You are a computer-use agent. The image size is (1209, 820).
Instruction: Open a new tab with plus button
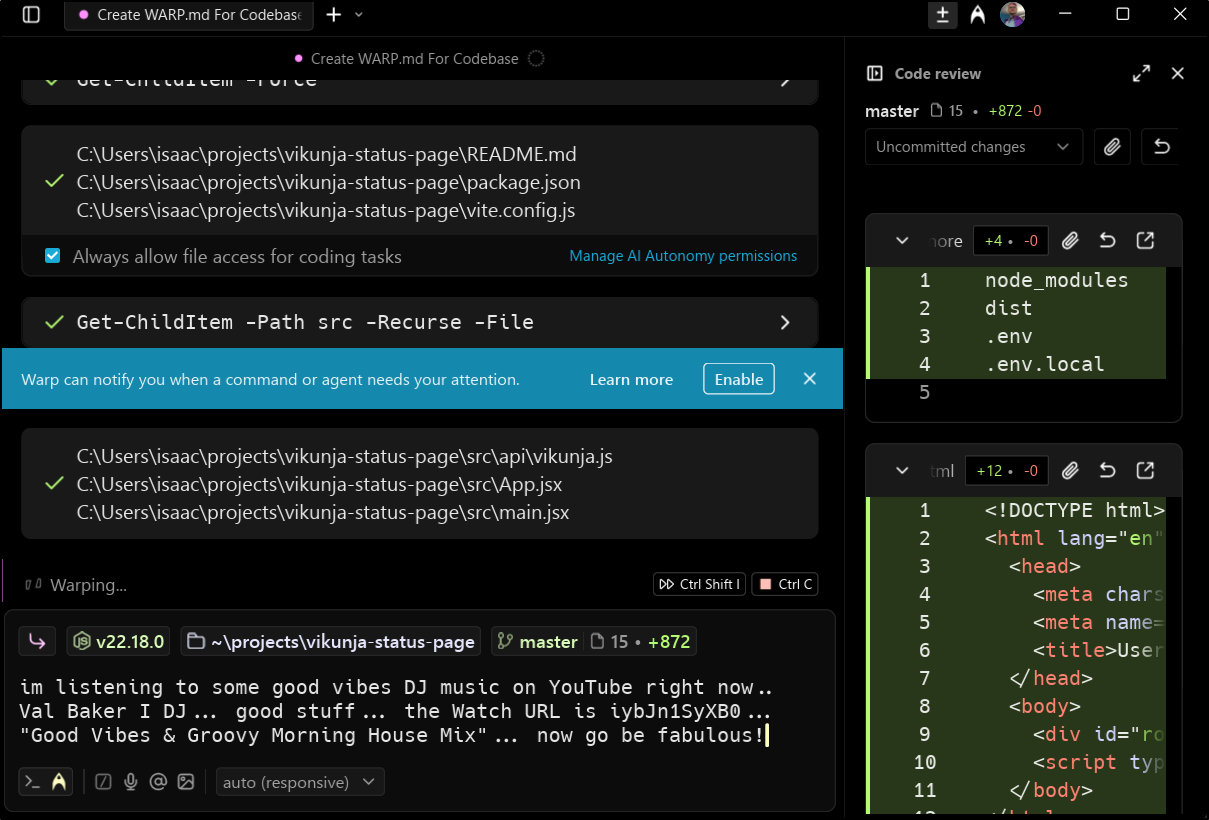pos(334,15)
